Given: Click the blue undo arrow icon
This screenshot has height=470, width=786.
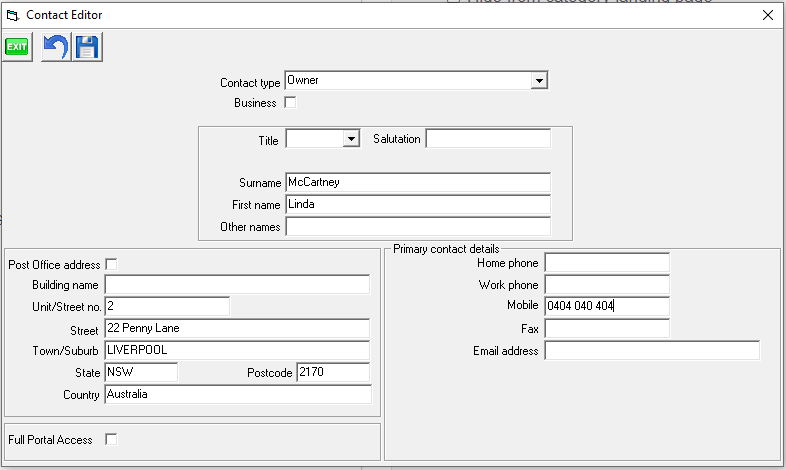Looking at the screenshot, I should point(56,47).
